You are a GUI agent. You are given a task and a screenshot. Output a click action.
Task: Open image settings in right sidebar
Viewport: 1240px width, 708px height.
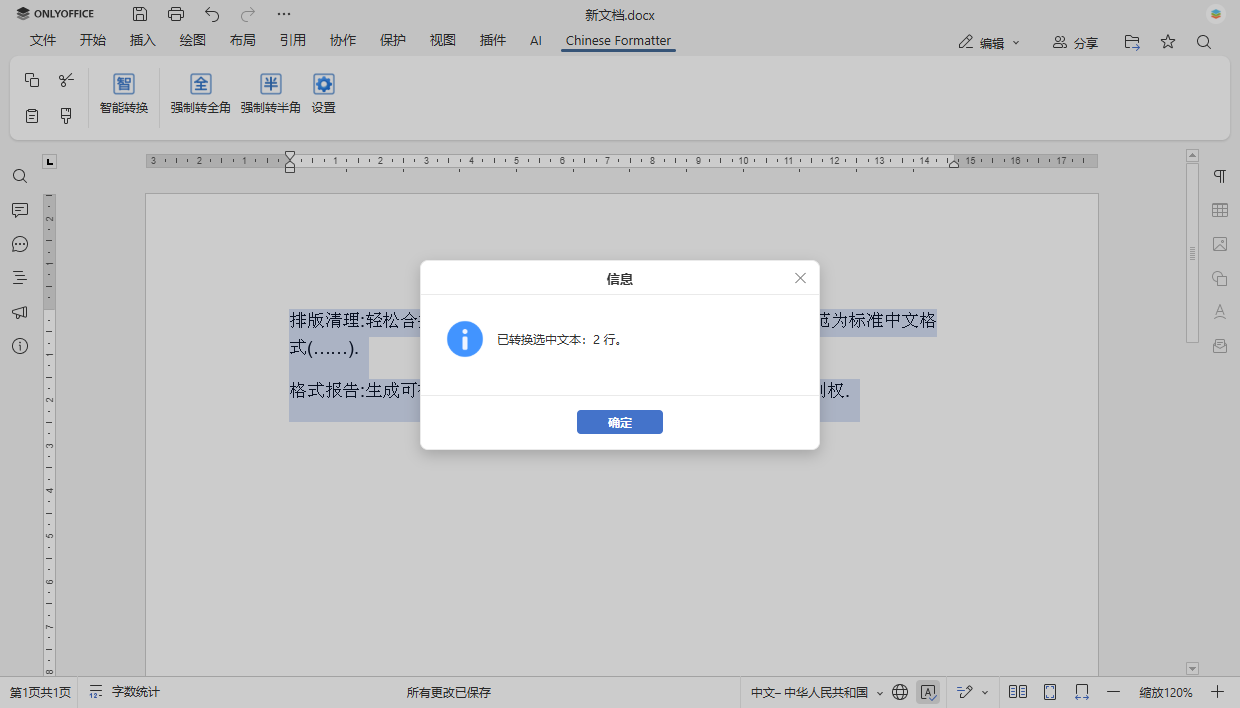[x=1220, y=244]
